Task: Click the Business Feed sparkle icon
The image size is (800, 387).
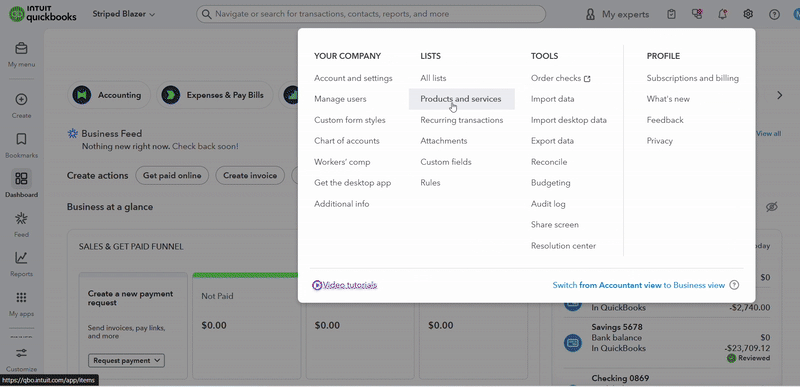Action: coord(73,134)
